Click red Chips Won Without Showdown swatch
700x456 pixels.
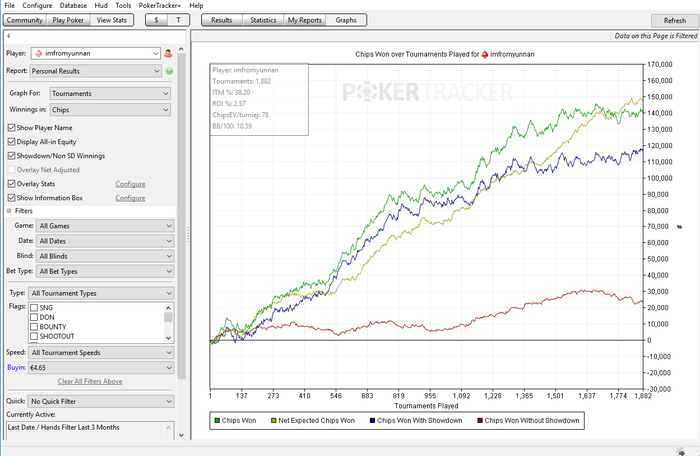480,420
